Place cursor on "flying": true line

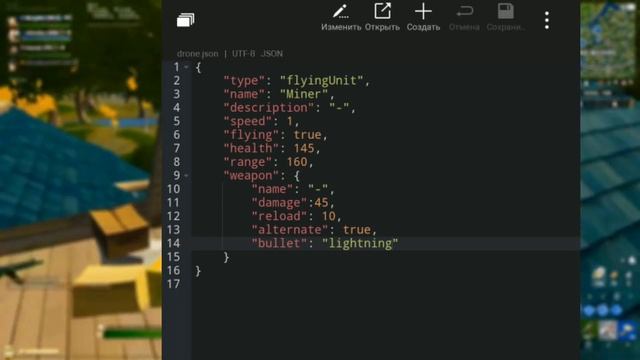(x=276, y=135)
